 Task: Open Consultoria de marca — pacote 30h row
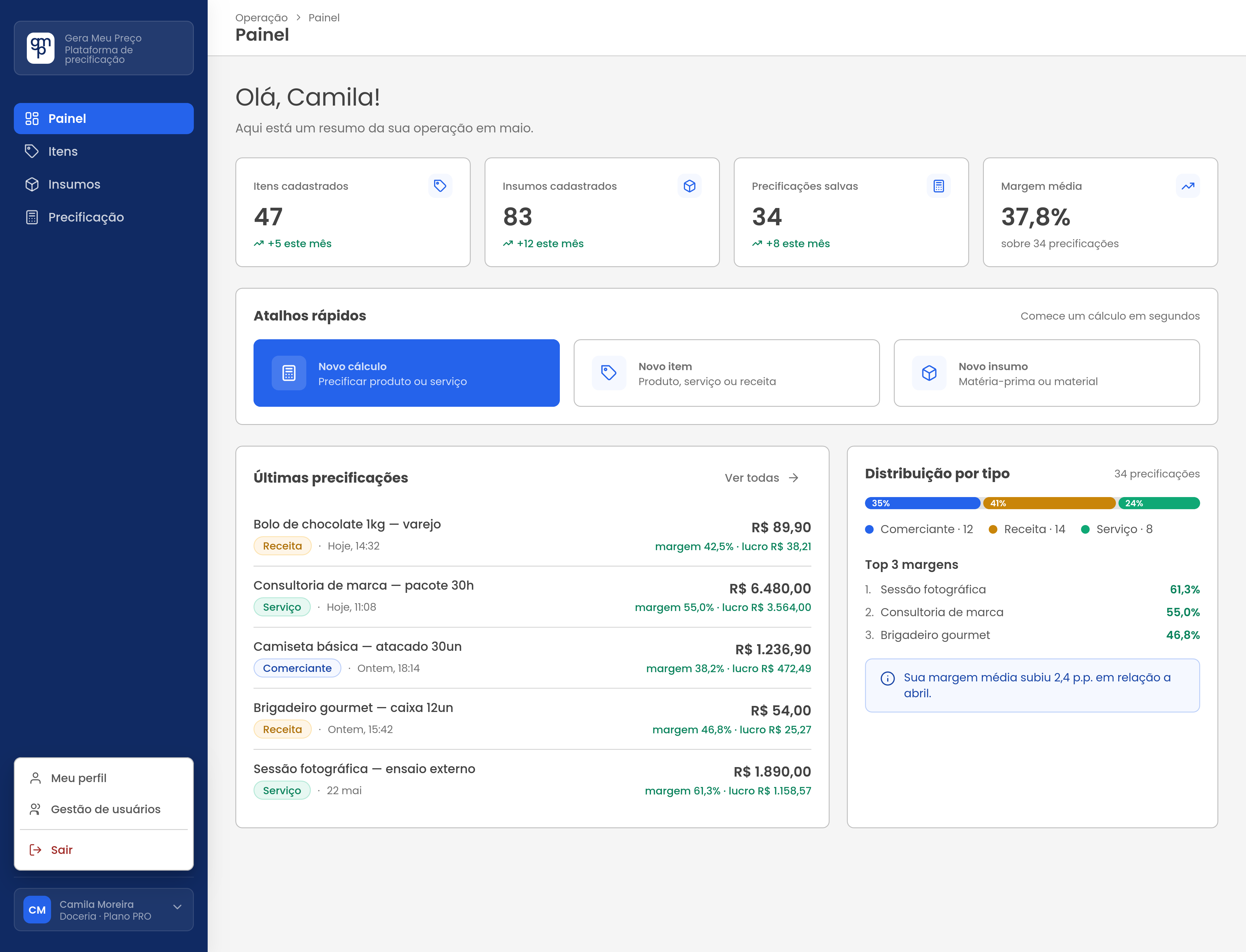(x=532, y=597)
